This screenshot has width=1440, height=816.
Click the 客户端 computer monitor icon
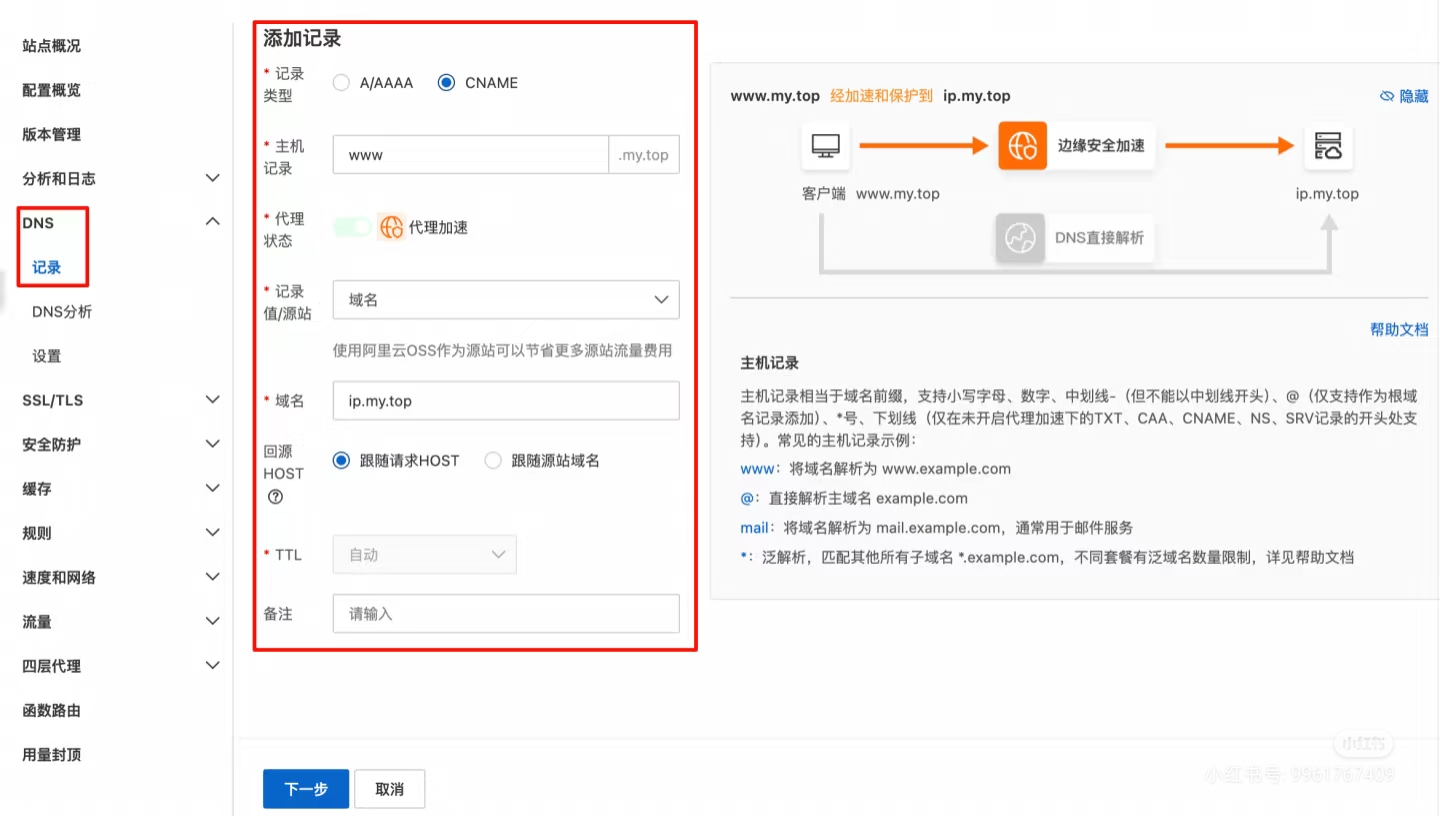825,146
